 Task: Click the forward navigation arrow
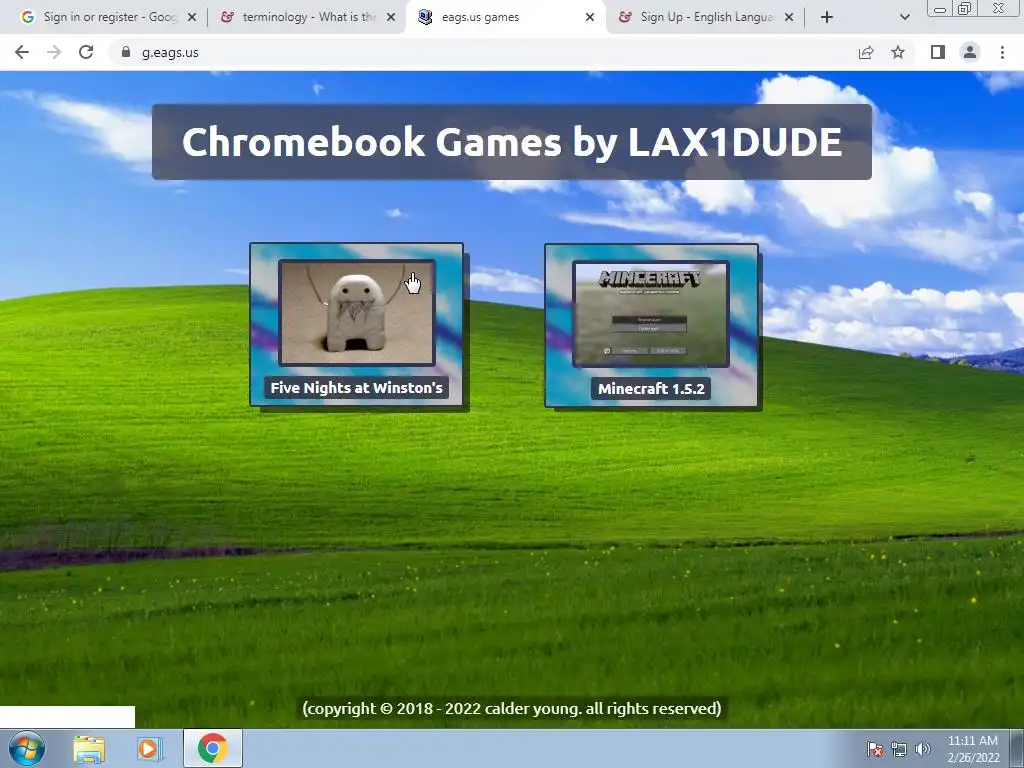pyautogui.click(x=54, y=52)
